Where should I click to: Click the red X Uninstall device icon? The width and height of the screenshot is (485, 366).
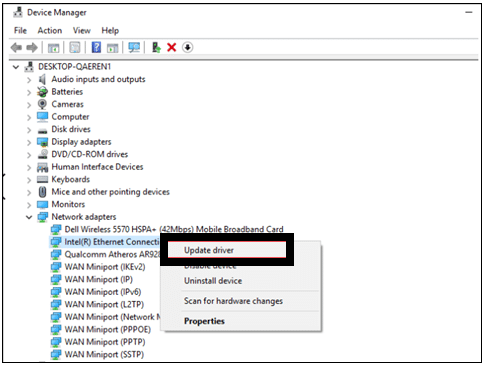[x=172, y=47]
